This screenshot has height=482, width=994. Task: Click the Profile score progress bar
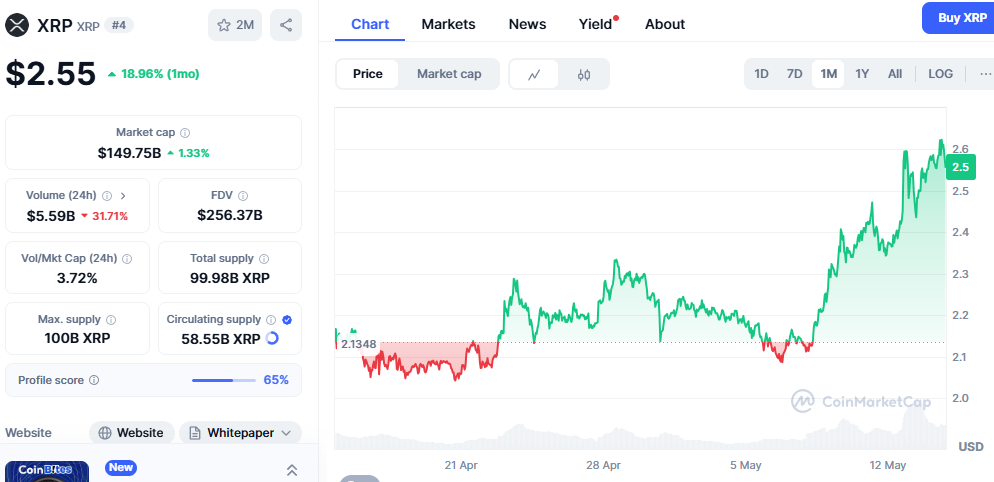(x=222, y=381)
